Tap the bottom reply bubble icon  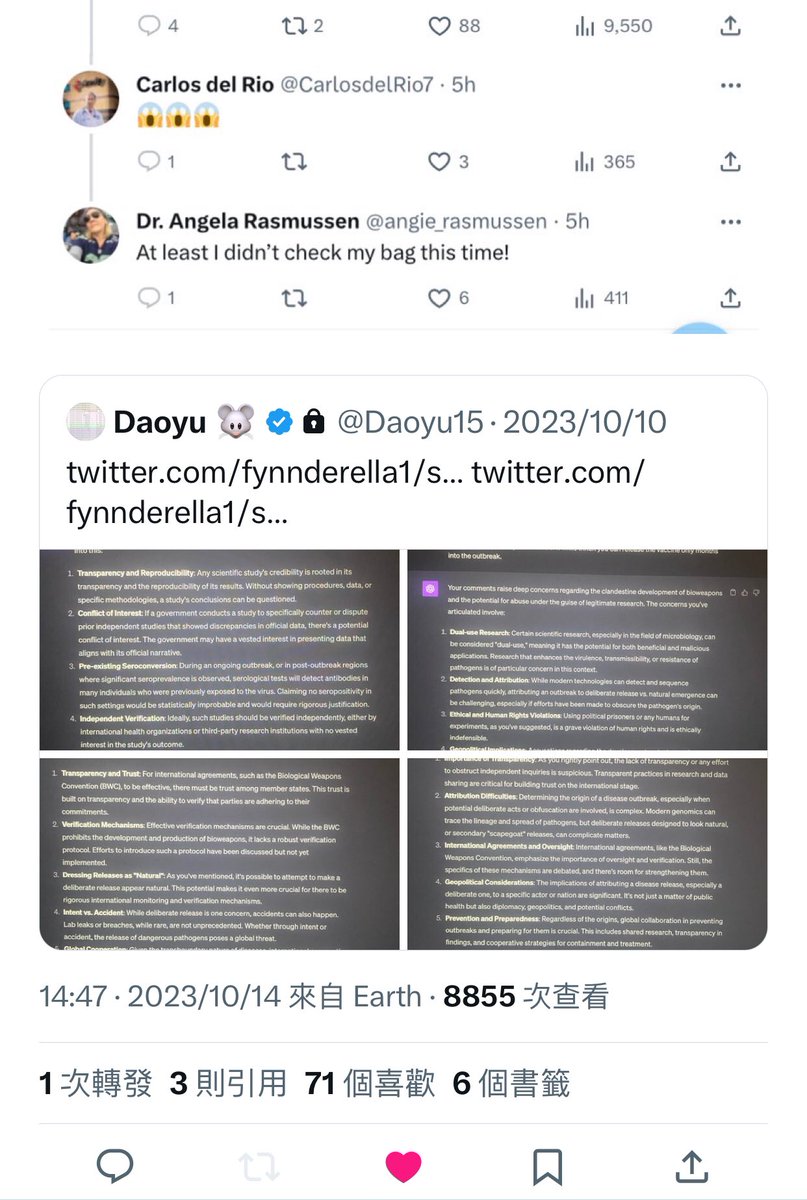[115, 1166]
